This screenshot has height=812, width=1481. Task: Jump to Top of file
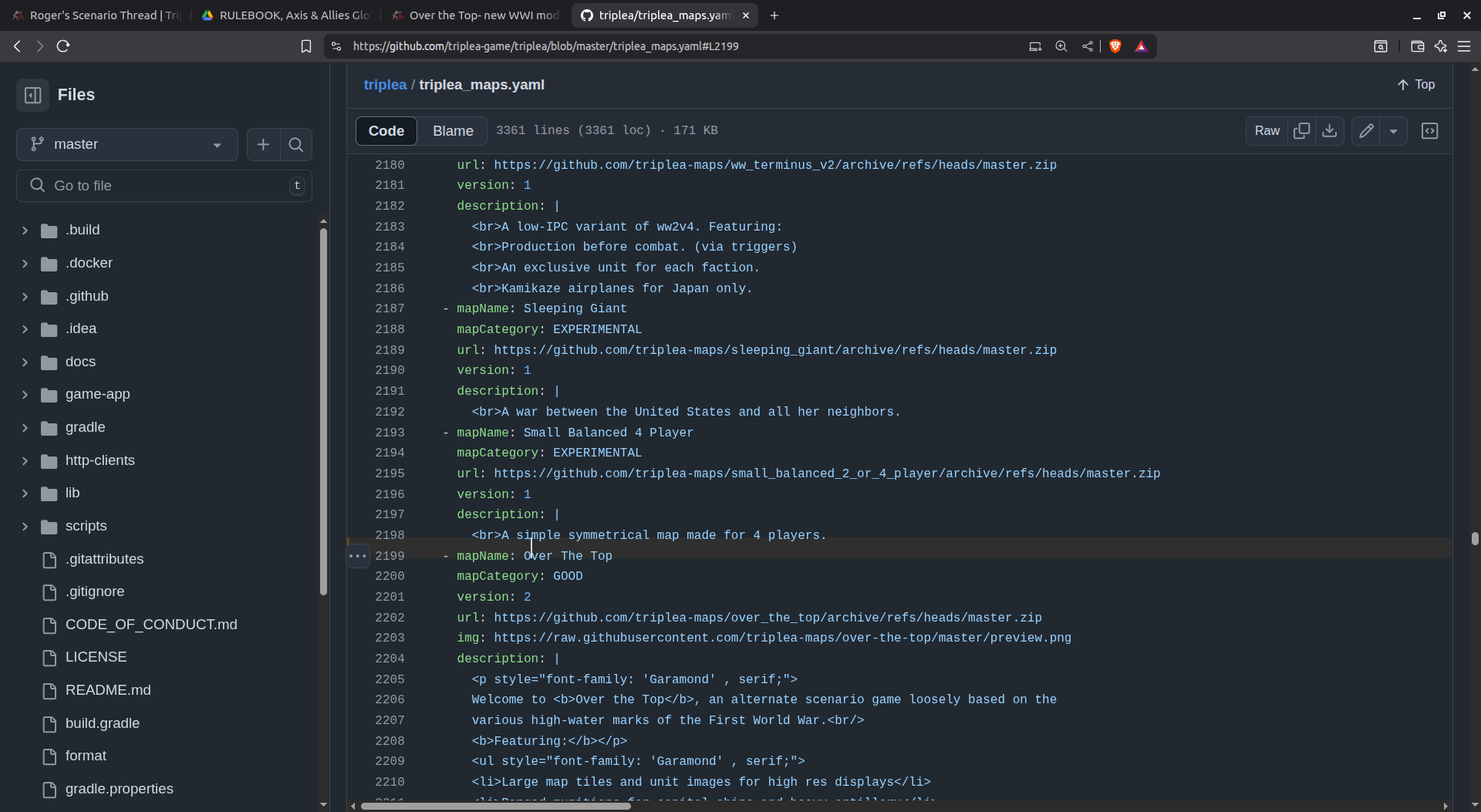[x=1415, y=85]
